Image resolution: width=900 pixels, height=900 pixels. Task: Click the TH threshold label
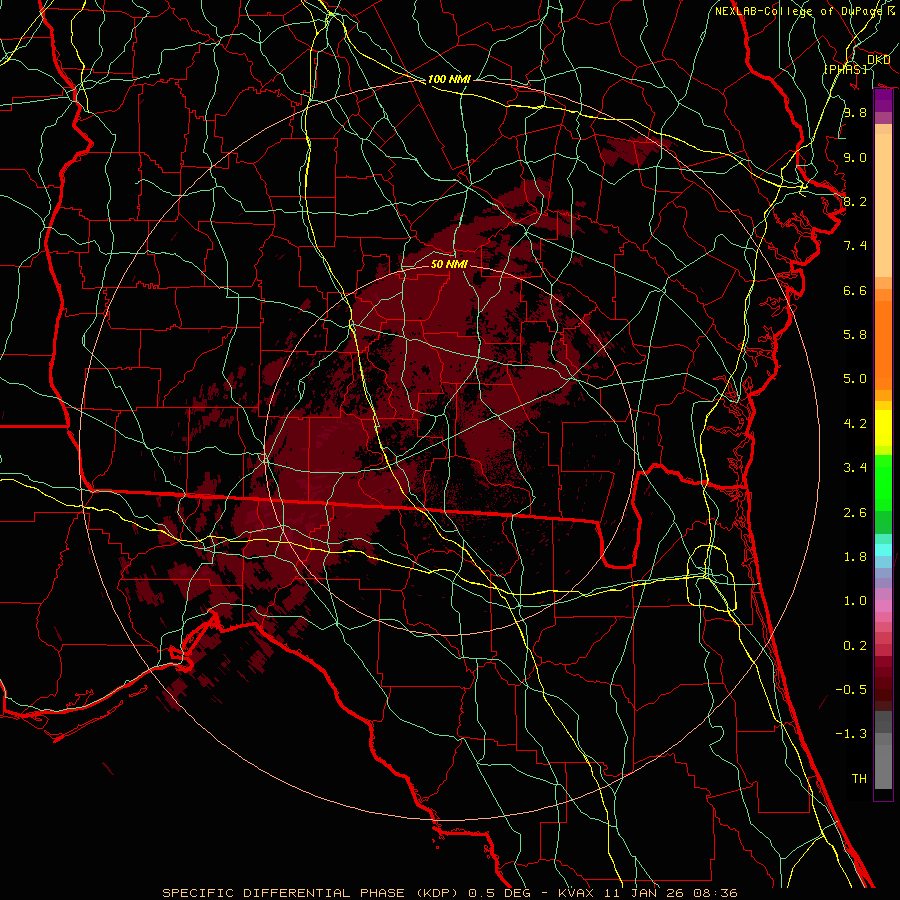click(859, 779)
